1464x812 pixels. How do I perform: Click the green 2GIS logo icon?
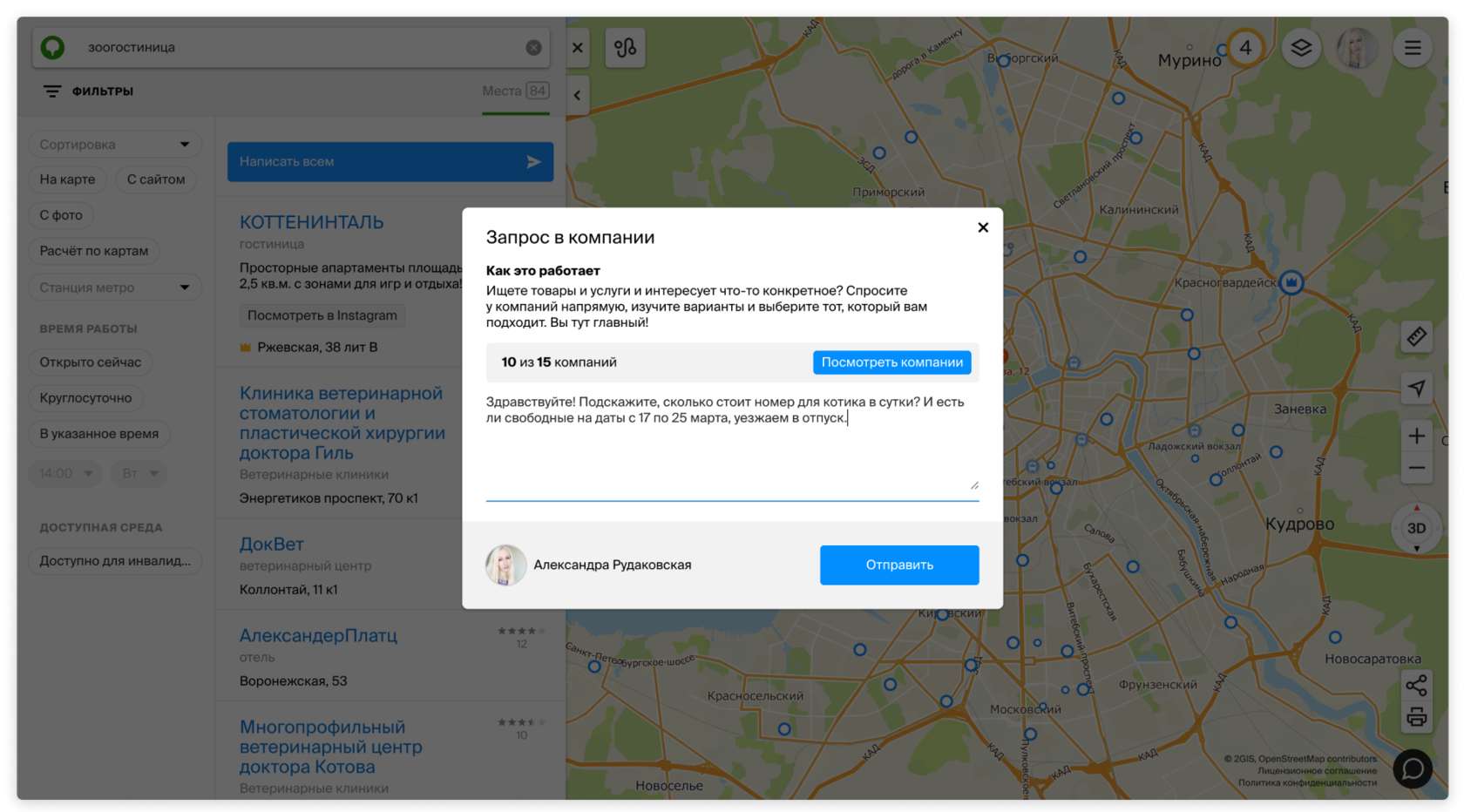(52, 47)
